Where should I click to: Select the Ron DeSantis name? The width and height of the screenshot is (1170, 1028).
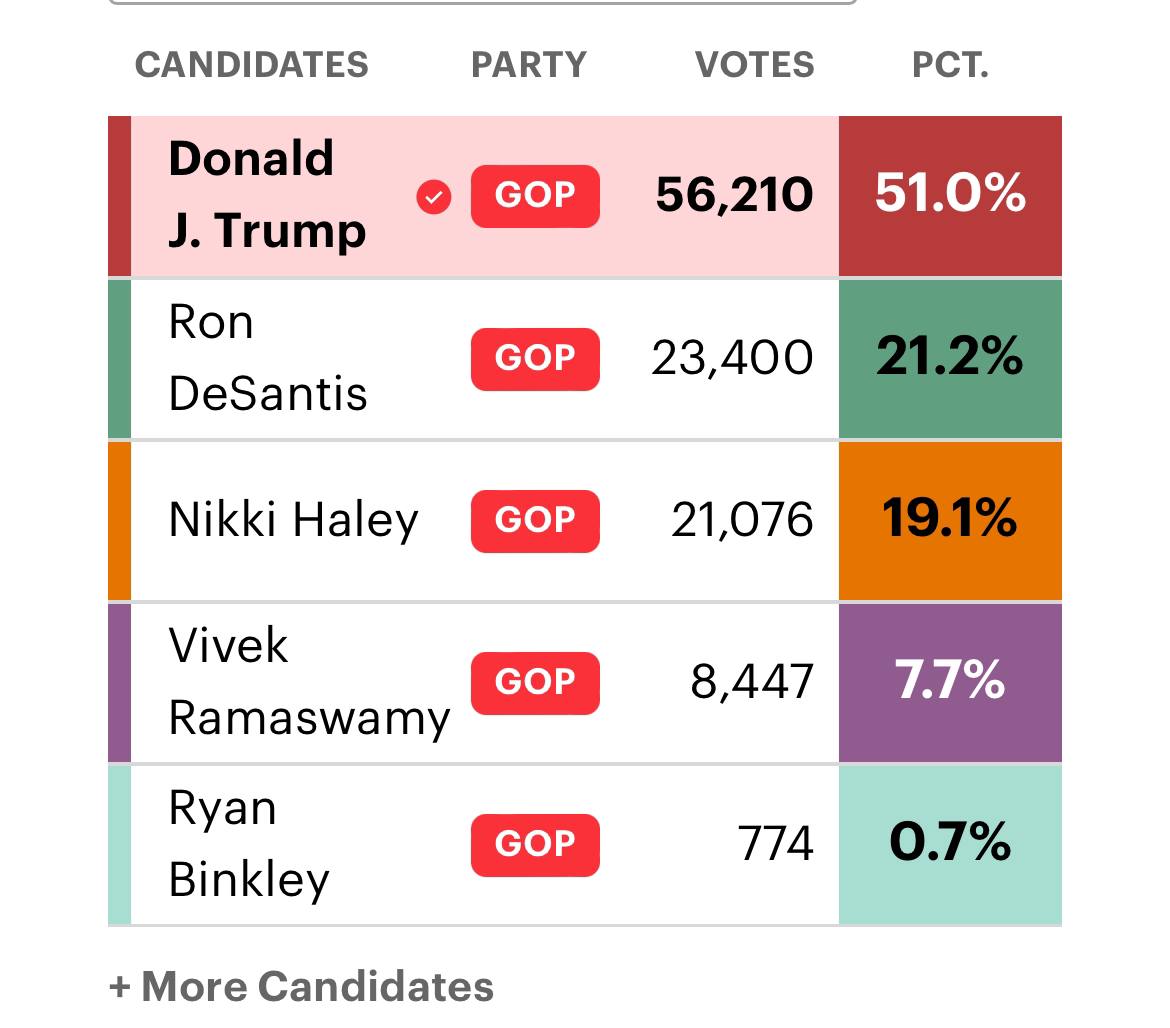coord(267,358)
